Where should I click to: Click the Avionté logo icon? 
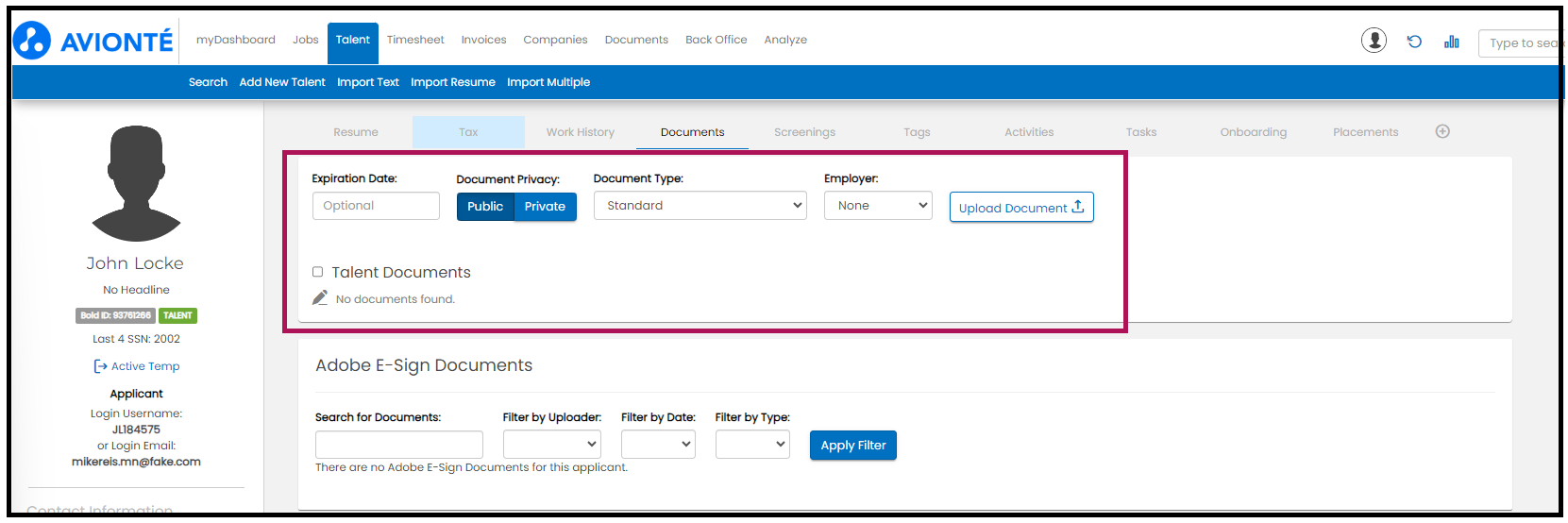32,41
